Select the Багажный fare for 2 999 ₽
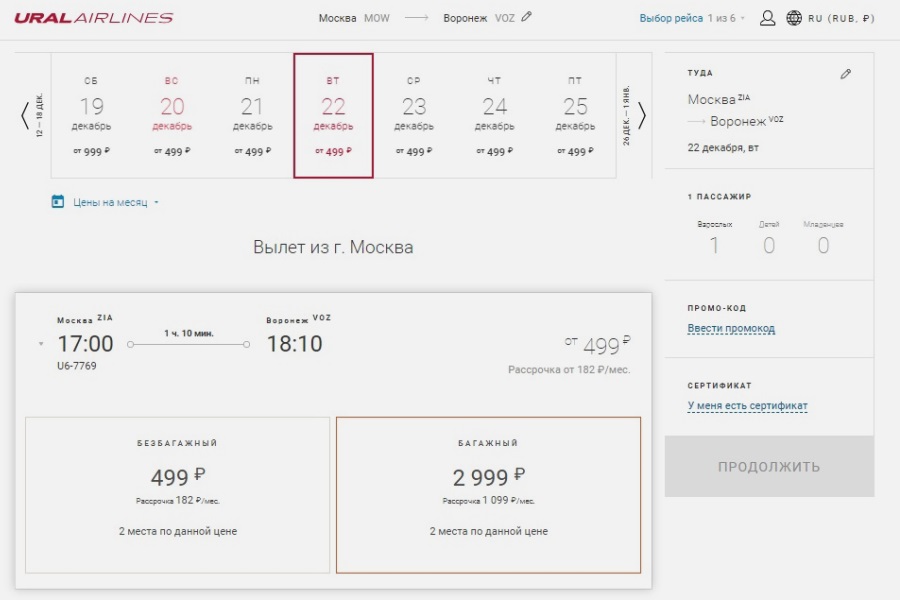Screen dimensions: 900x600 click(x=488, y=494)
